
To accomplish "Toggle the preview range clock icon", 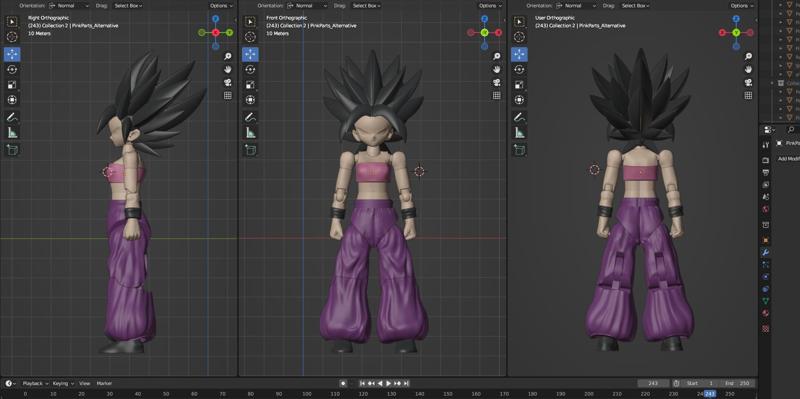I will (x=676, y=383).
